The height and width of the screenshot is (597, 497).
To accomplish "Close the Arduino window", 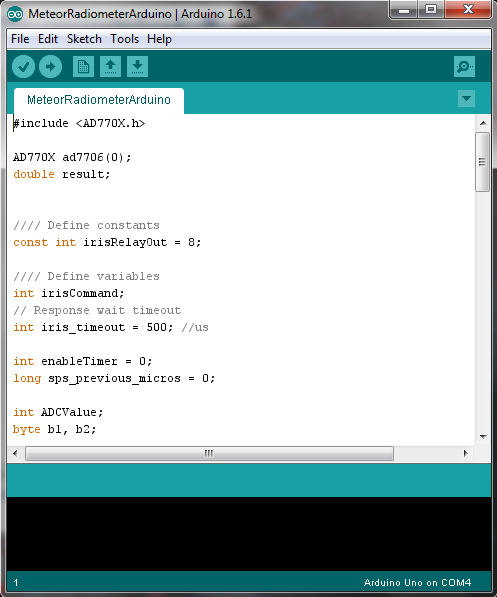I will tap(468, 10).
